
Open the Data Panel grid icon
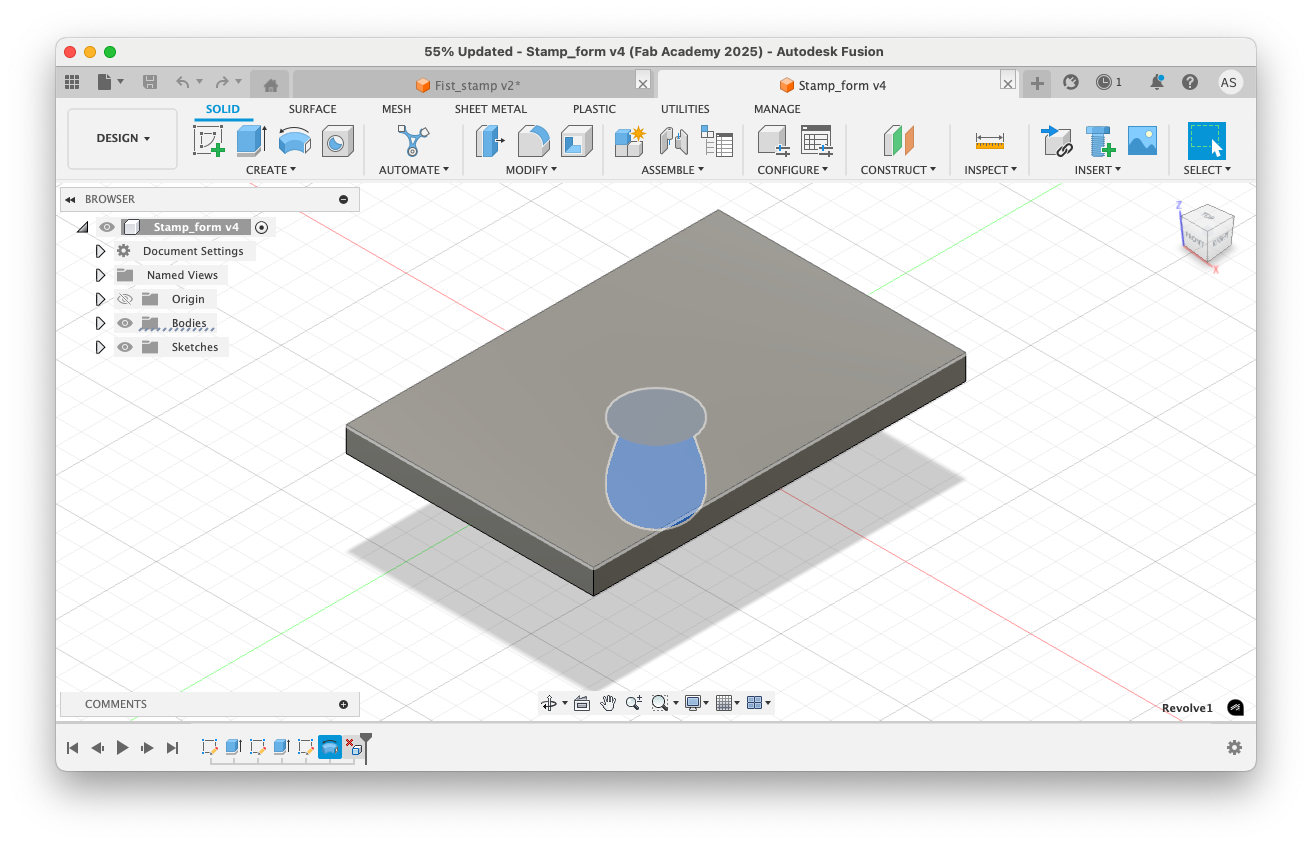click(72, 82)
